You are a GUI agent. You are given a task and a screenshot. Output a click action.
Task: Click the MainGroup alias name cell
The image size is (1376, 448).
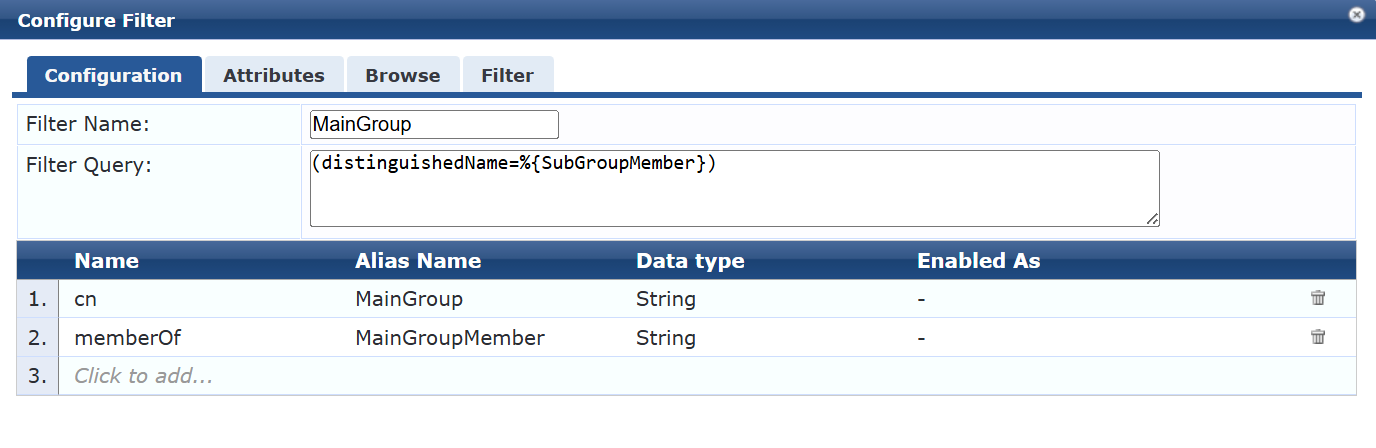[x=409, y=299]
